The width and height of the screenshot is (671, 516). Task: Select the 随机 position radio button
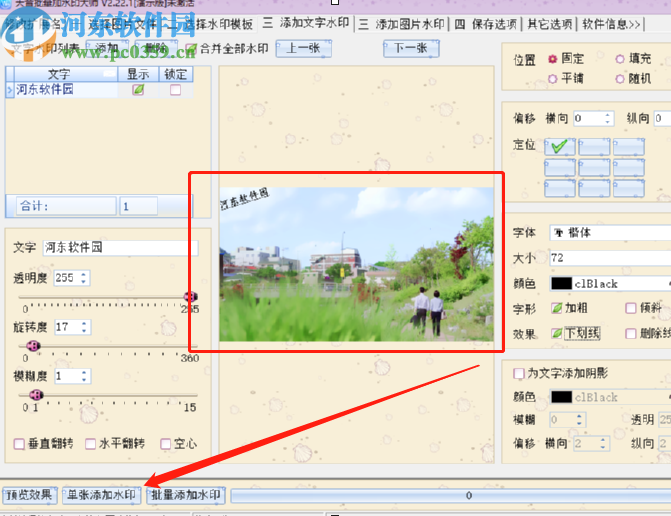620,79
